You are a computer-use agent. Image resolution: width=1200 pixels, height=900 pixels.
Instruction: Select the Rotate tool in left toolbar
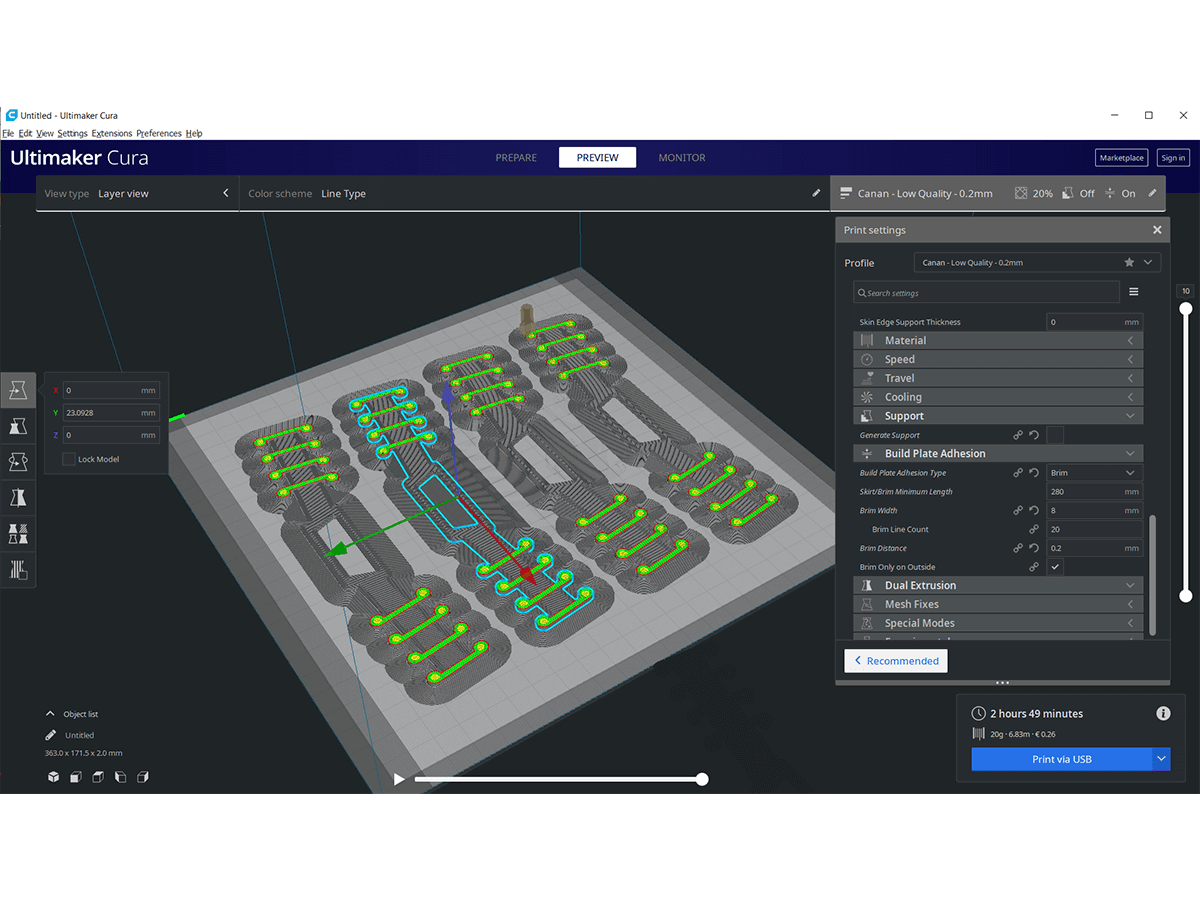(18, 462)
